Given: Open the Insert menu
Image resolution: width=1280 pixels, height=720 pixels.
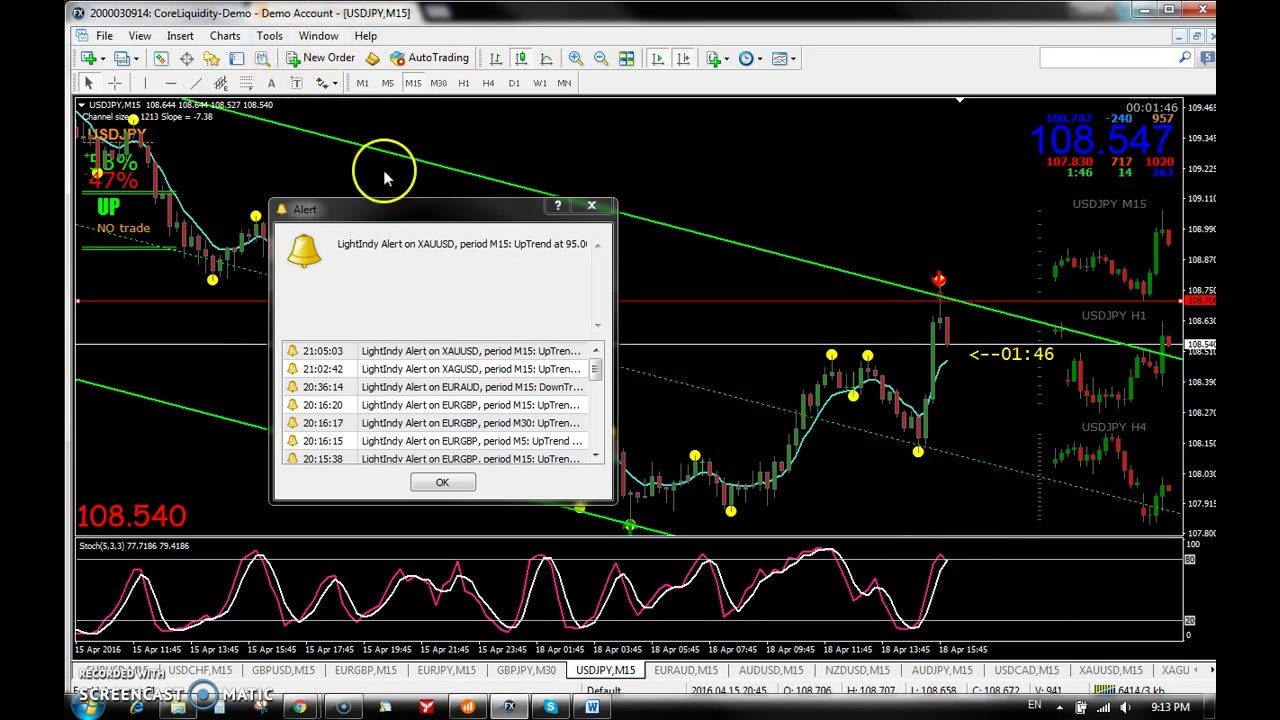Looking at the screenshot, I should point(180,36).
